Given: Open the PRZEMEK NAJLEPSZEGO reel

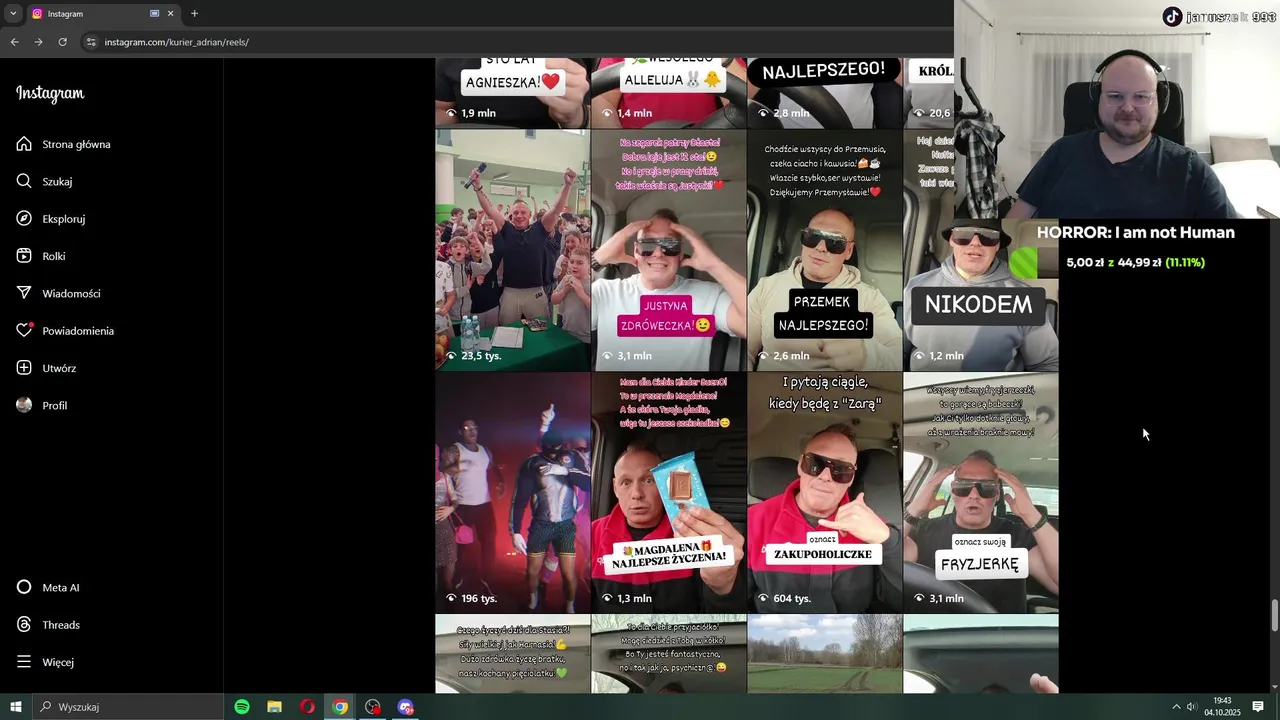Looking at the screenshot, I should (x=824, y=250).
